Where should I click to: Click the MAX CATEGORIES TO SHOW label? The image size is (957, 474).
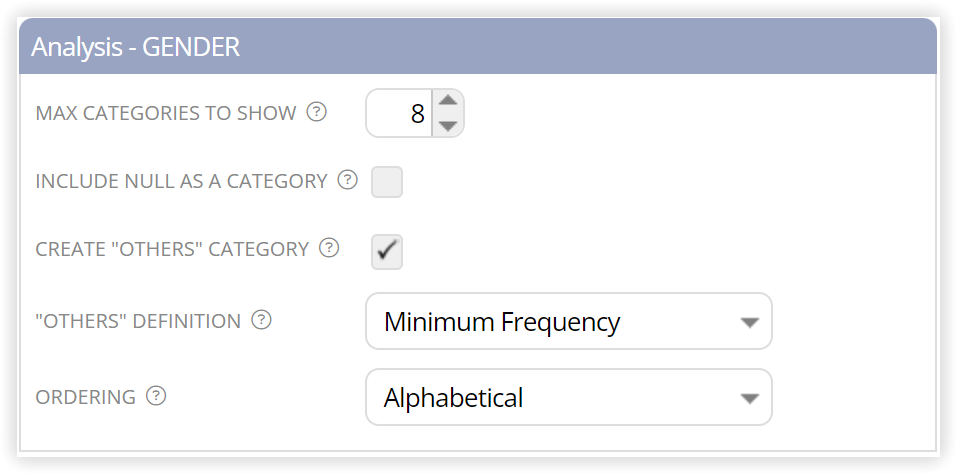[166, 113]
